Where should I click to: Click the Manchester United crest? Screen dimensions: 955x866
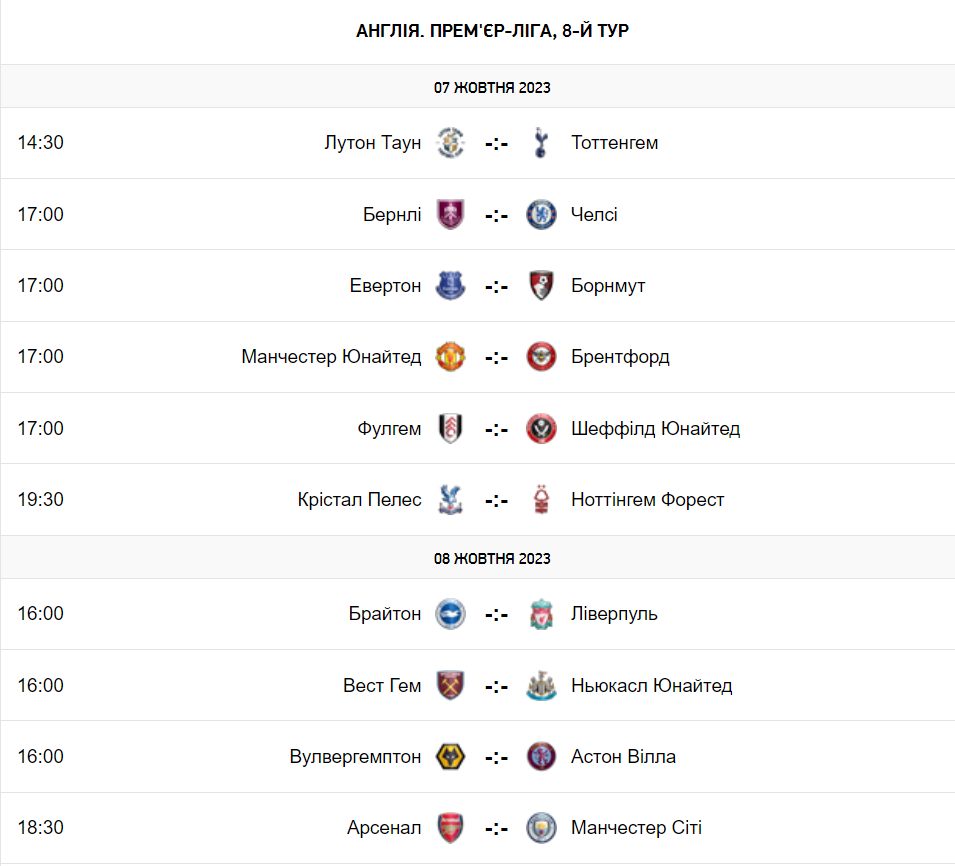(451, 357)
